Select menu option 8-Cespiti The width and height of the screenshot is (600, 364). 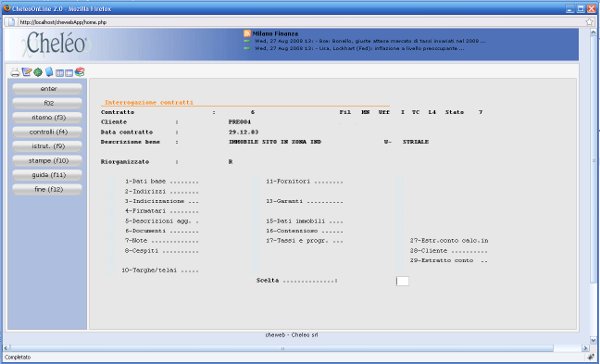tap(162, 251)
